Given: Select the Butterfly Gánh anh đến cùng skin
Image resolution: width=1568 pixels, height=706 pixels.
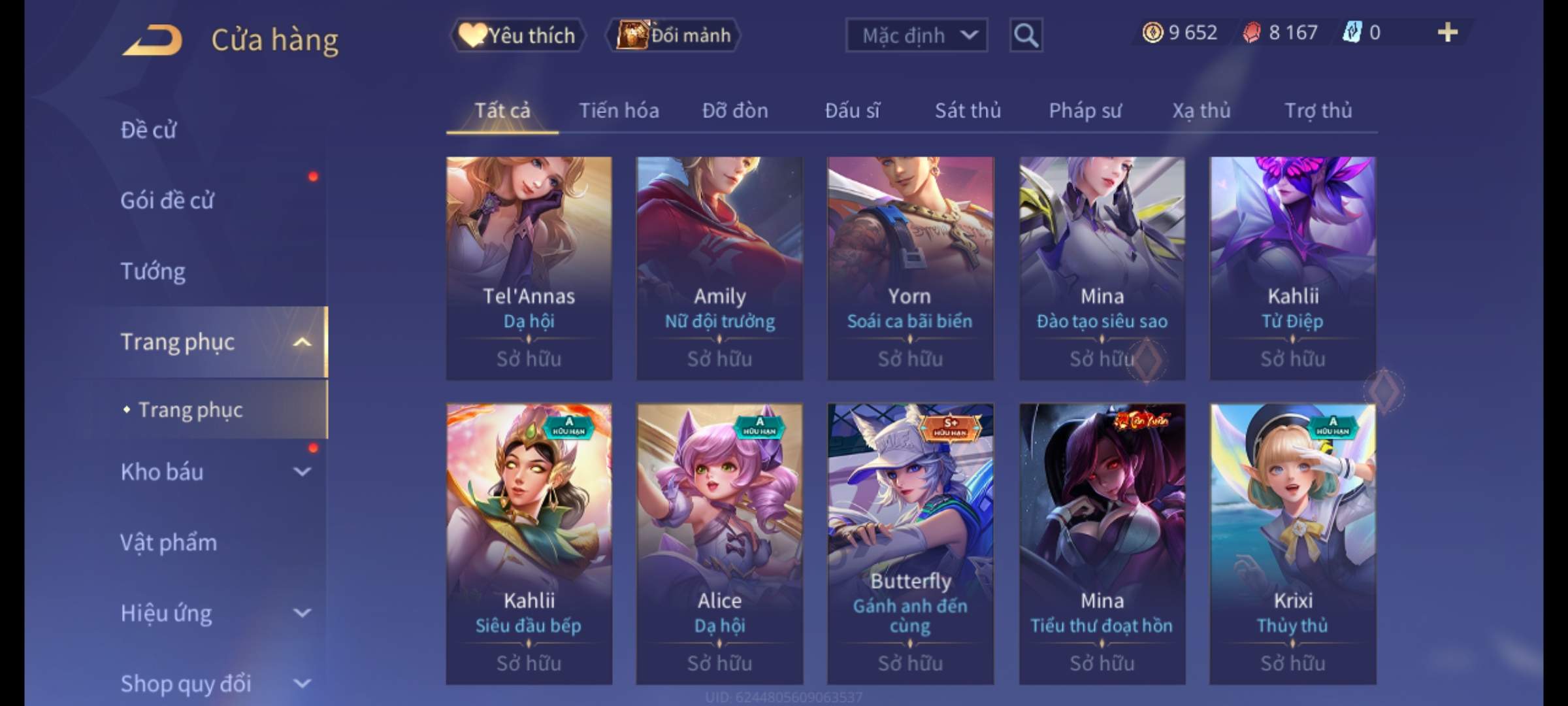Looking at the screenshot, I should click(x=911, y=544).
